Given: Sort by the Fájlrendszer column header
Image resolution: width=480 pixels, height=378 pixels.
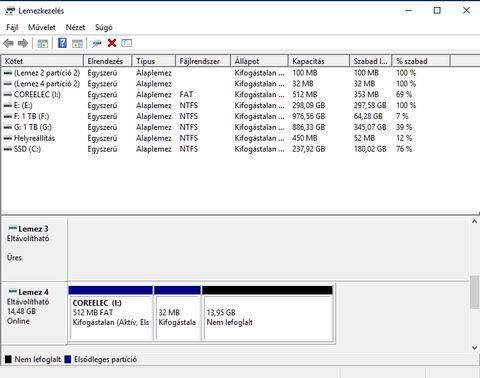Looking at the screenshot, I should coord(203,61).
